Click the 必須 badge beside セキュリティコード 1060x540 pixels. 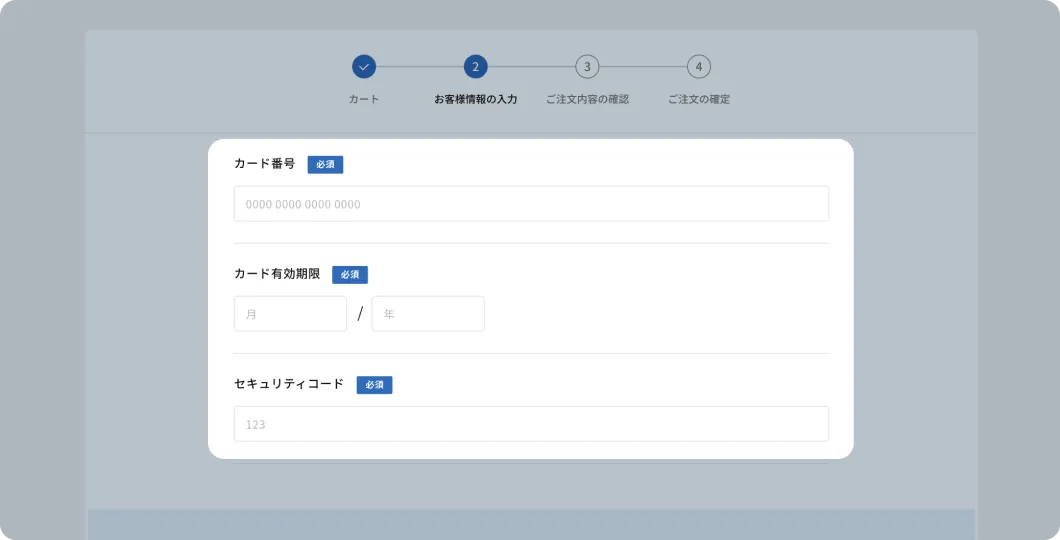click(x=375, y=385)
